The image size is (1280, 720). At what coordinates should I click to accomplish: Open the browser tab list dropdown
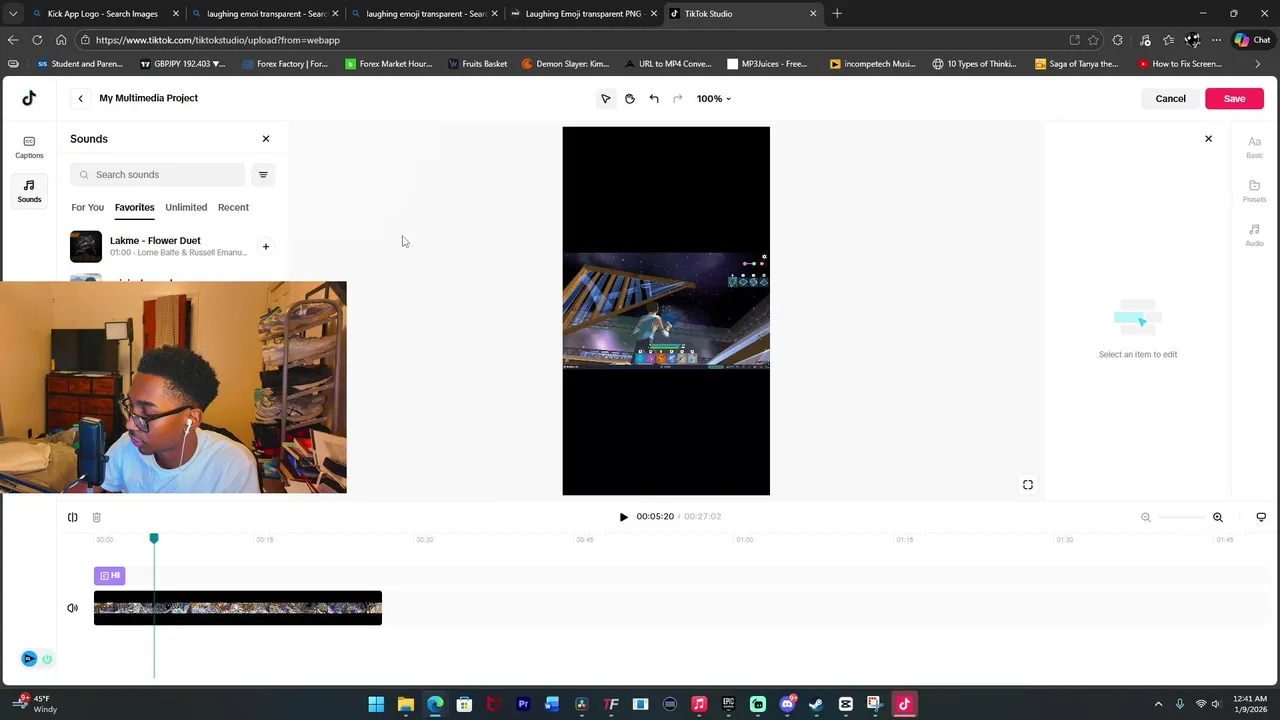[13, 14]
